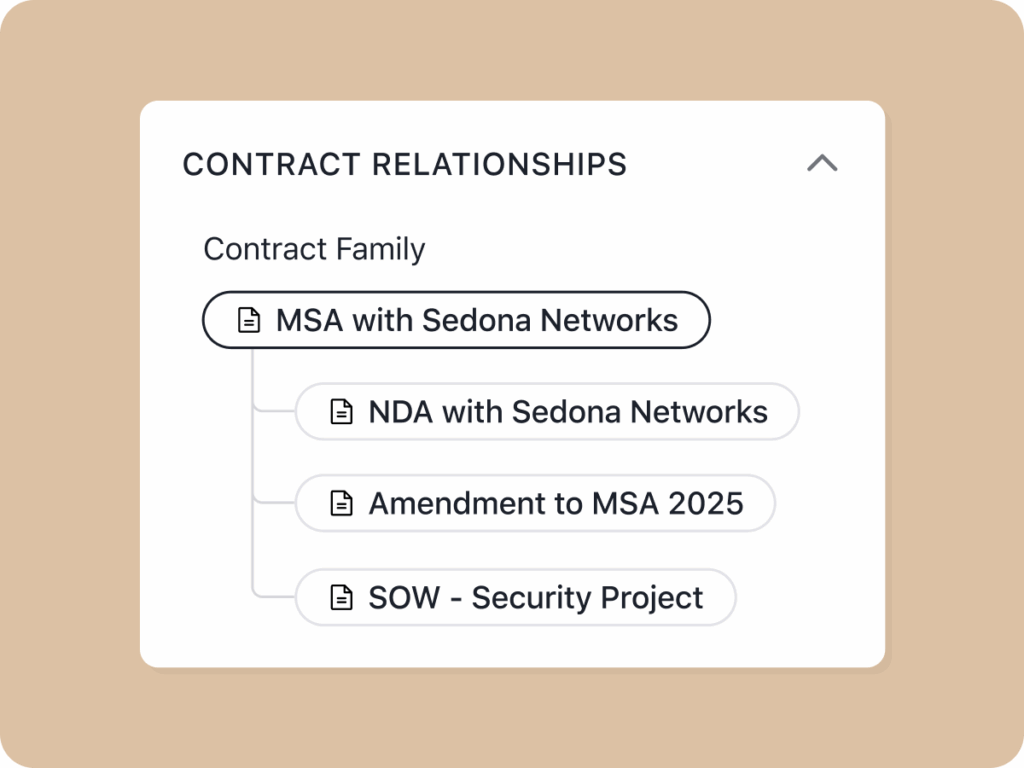Viewport: 1024px width, 768px height.
Task: Select SOW - Security Project from the family tree
Action: 515,597
